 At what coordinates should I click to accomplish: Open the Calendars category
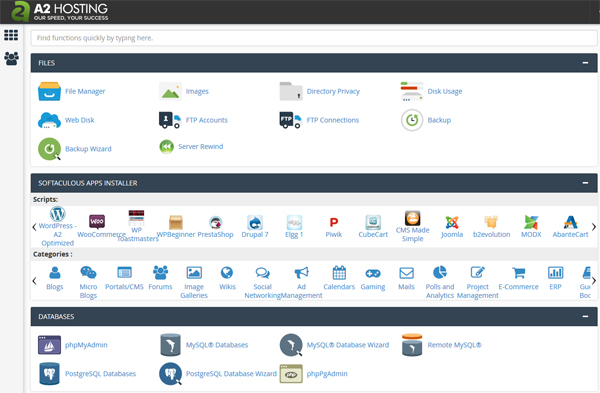click(x=339, y=278)
